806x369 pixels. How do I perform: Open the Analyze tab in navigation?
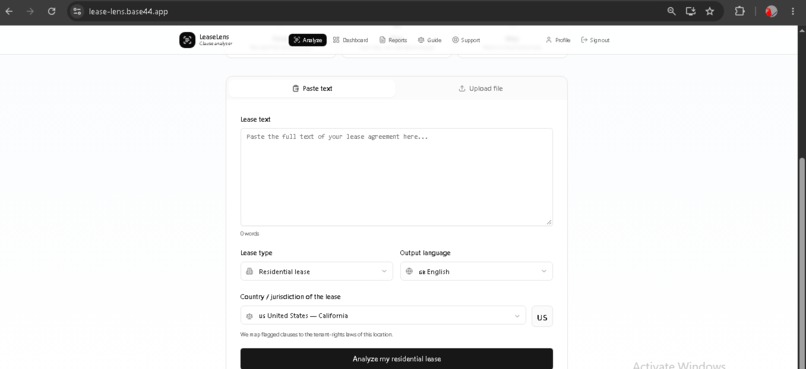307,40
